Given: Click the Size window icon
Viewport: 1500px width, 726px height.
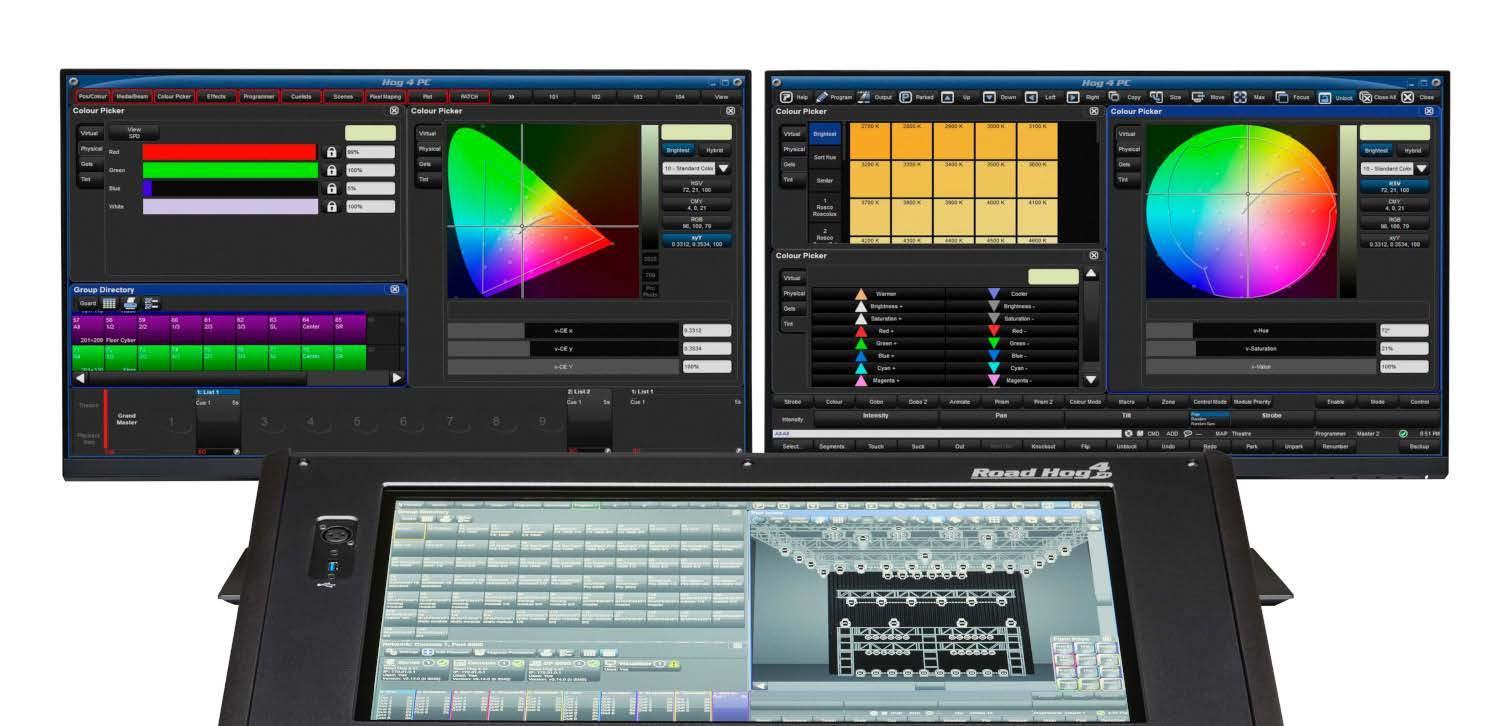Looking at the screenshot, I should [x=1156, y=97].
